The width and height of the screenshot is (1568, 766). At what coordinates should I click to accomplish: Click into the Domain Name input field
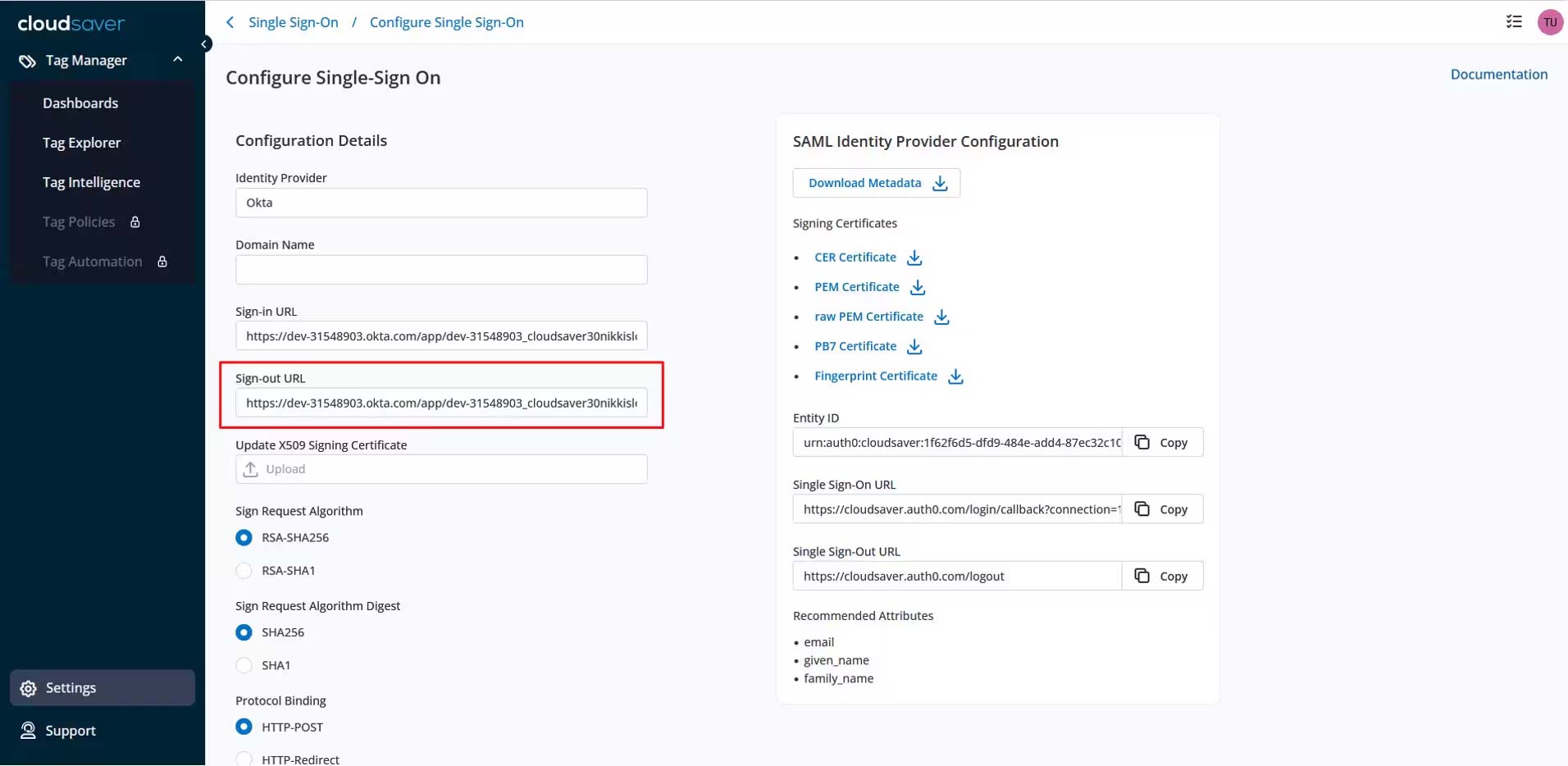441,270
